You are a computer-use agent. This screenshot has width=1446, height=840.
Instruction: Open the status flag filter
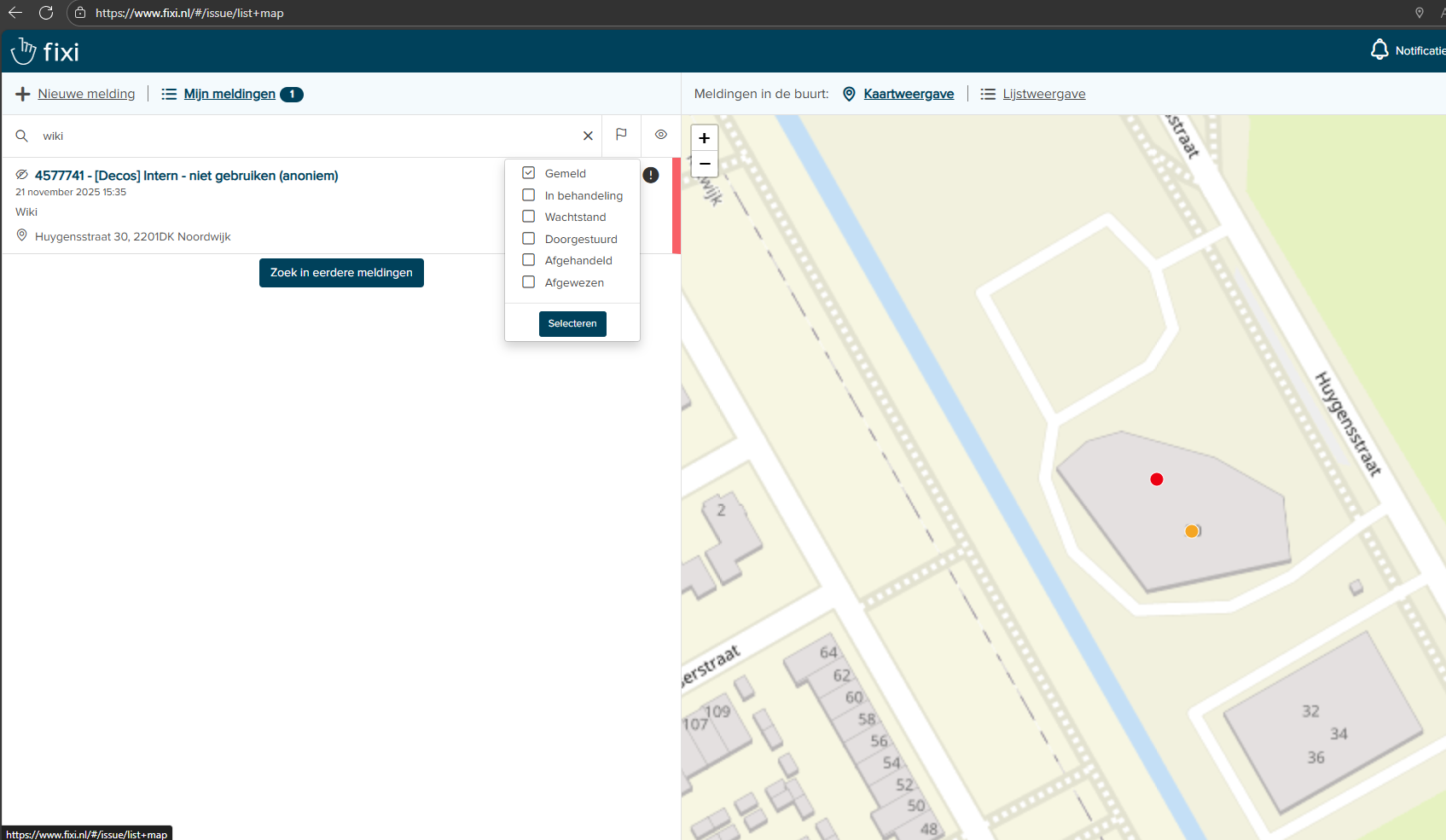click(621, 135)
